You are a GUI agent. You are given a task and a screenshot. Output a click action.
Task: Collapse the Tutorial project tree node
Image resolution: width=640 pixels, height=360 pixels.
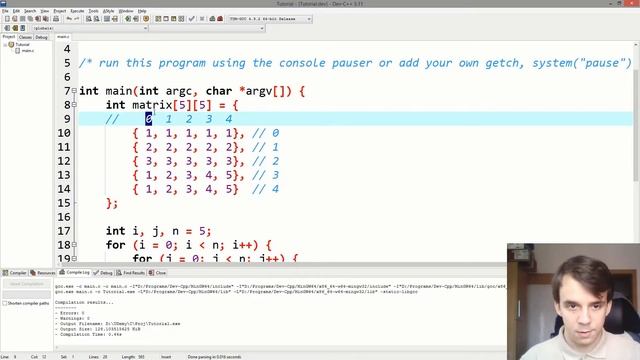pyautogui.click(x=5, y=44)
